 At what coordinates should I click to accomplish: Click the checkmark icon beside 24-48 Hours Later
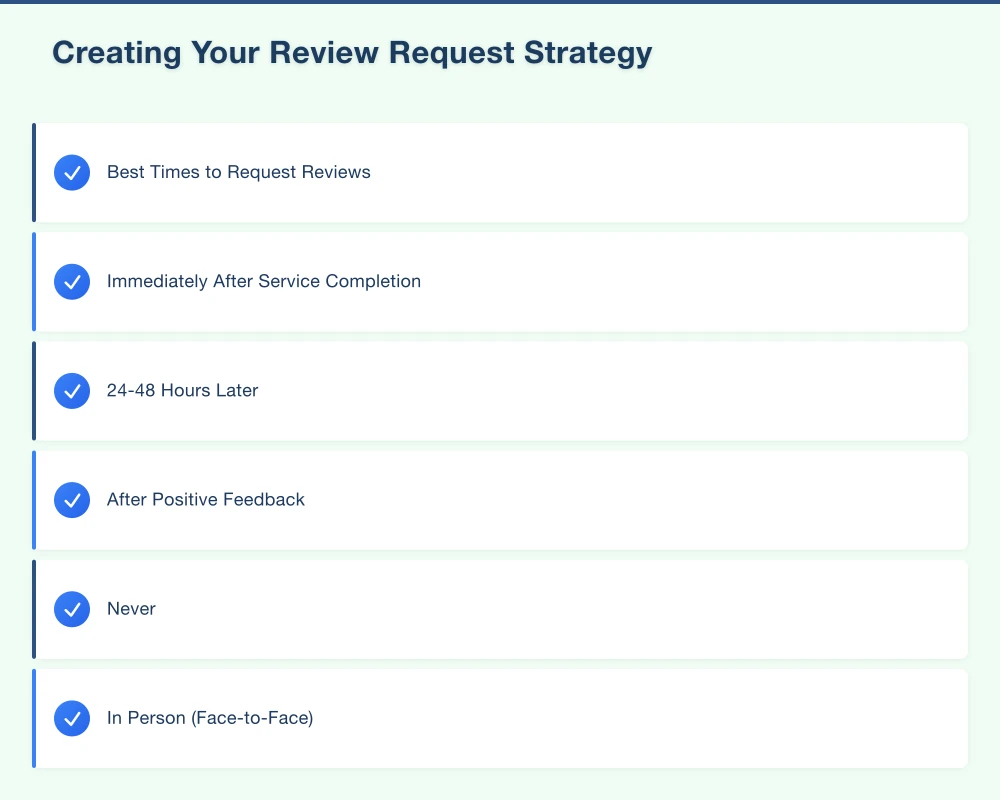(72, 391)
